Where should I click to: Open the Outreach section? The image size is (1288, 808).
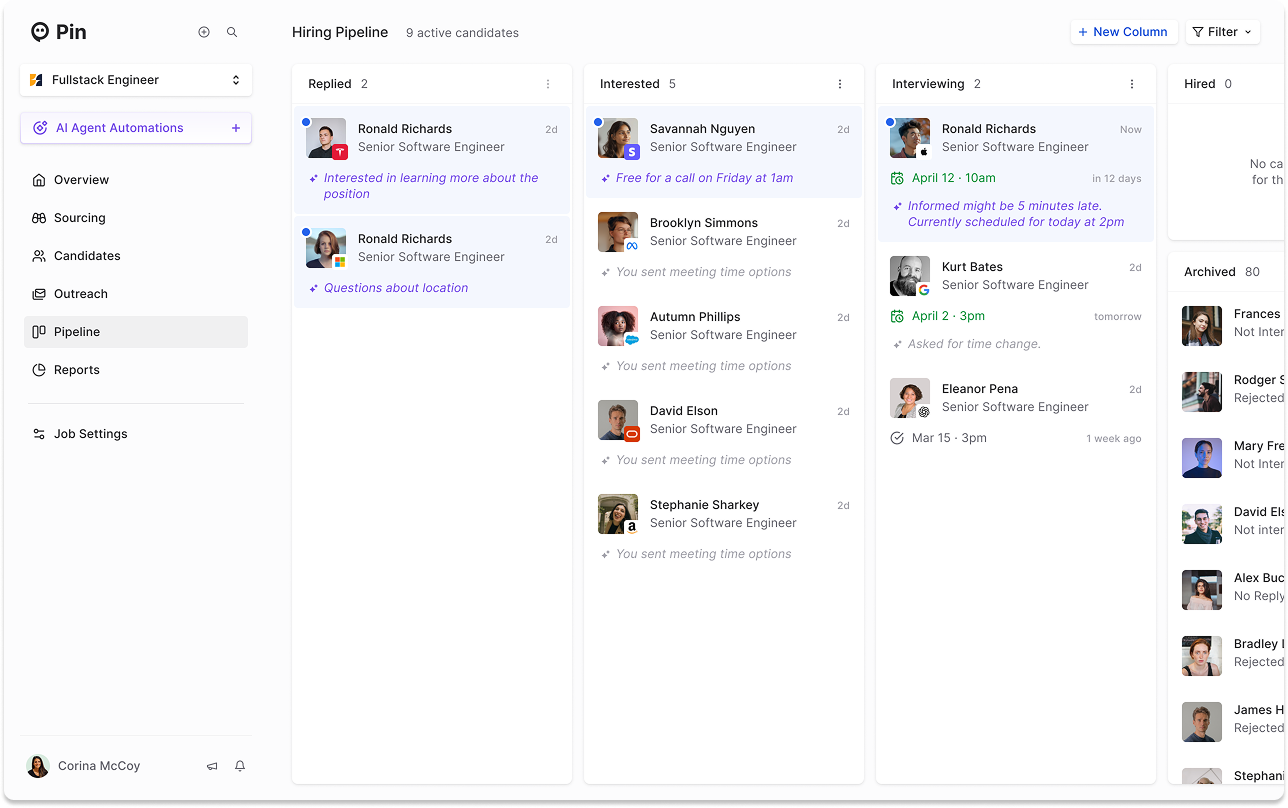(82, 293)
